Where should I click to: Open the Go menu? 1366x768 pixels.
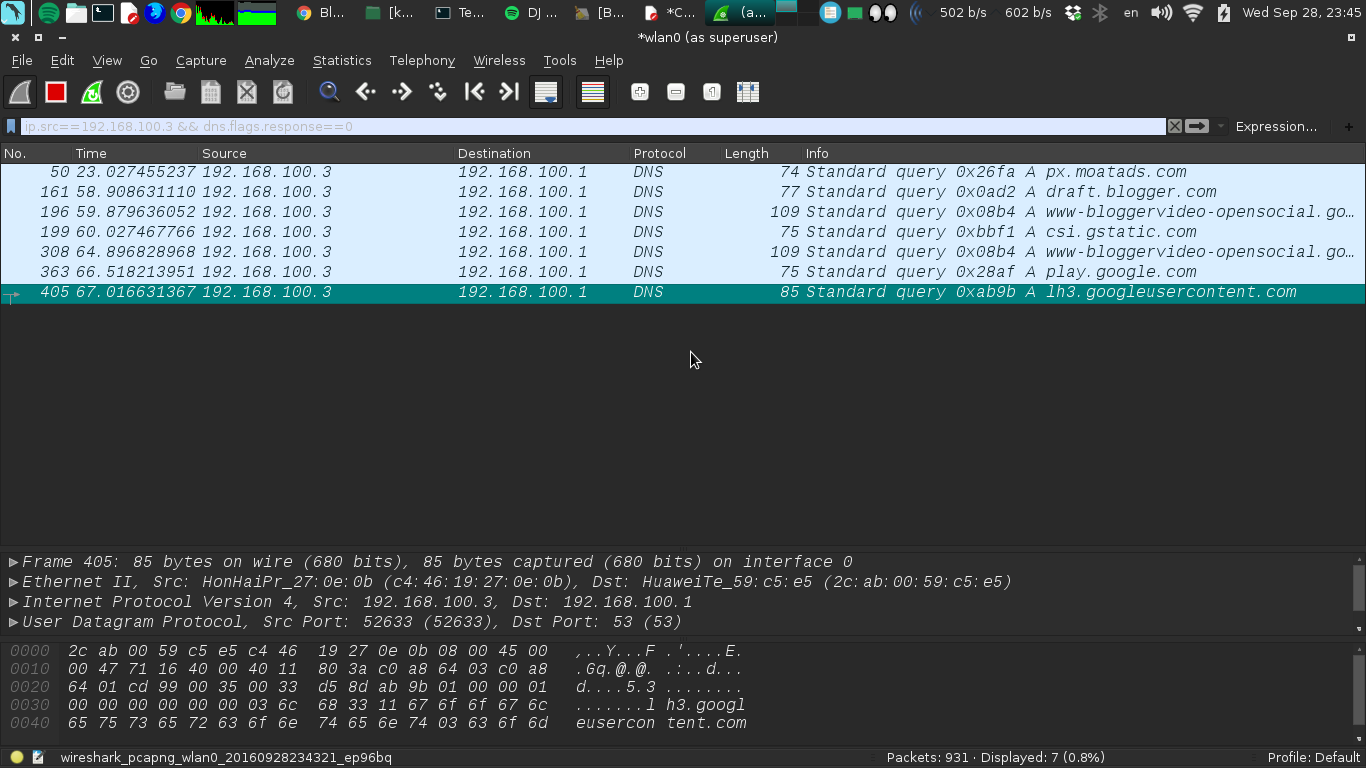pyautogui.click(x=149, y=61)
